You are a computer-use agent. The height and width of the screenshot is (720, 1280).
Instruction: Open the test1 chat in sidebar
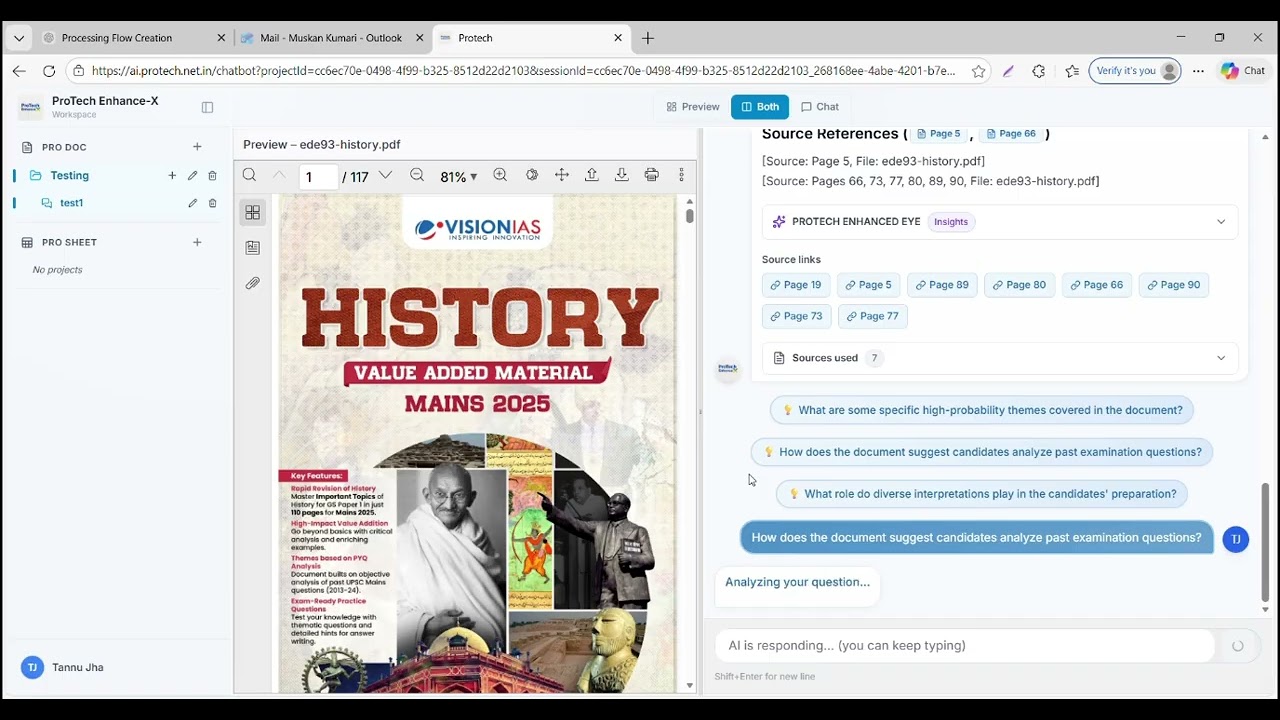[71, 203]
